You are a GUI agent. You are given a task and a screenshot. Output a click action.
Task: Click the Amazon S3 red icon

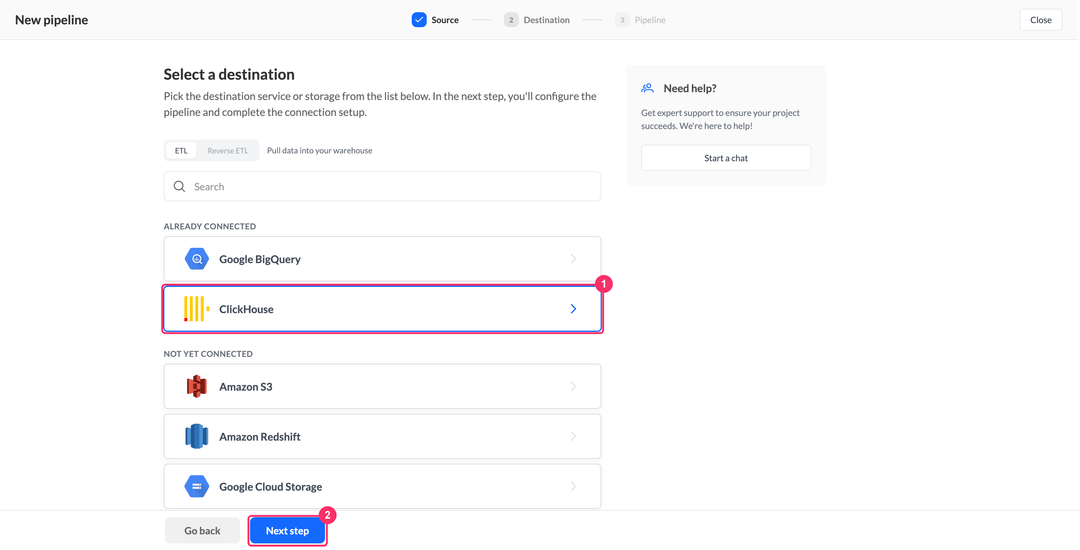[196, 386]
